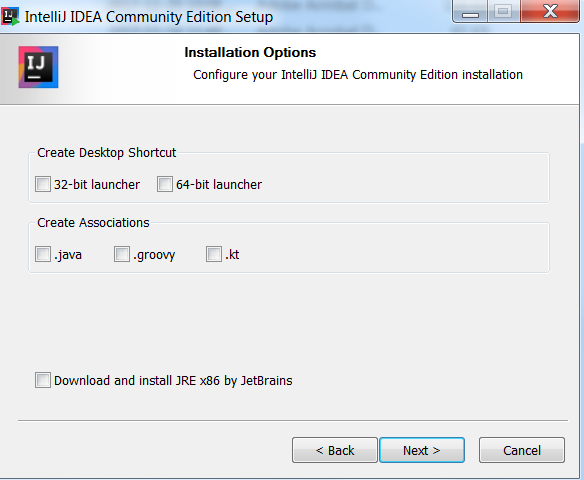The image size is (584, 480).
Task: Check the 64-bit launcher shortcut option
Action: [x=165, y=184]
